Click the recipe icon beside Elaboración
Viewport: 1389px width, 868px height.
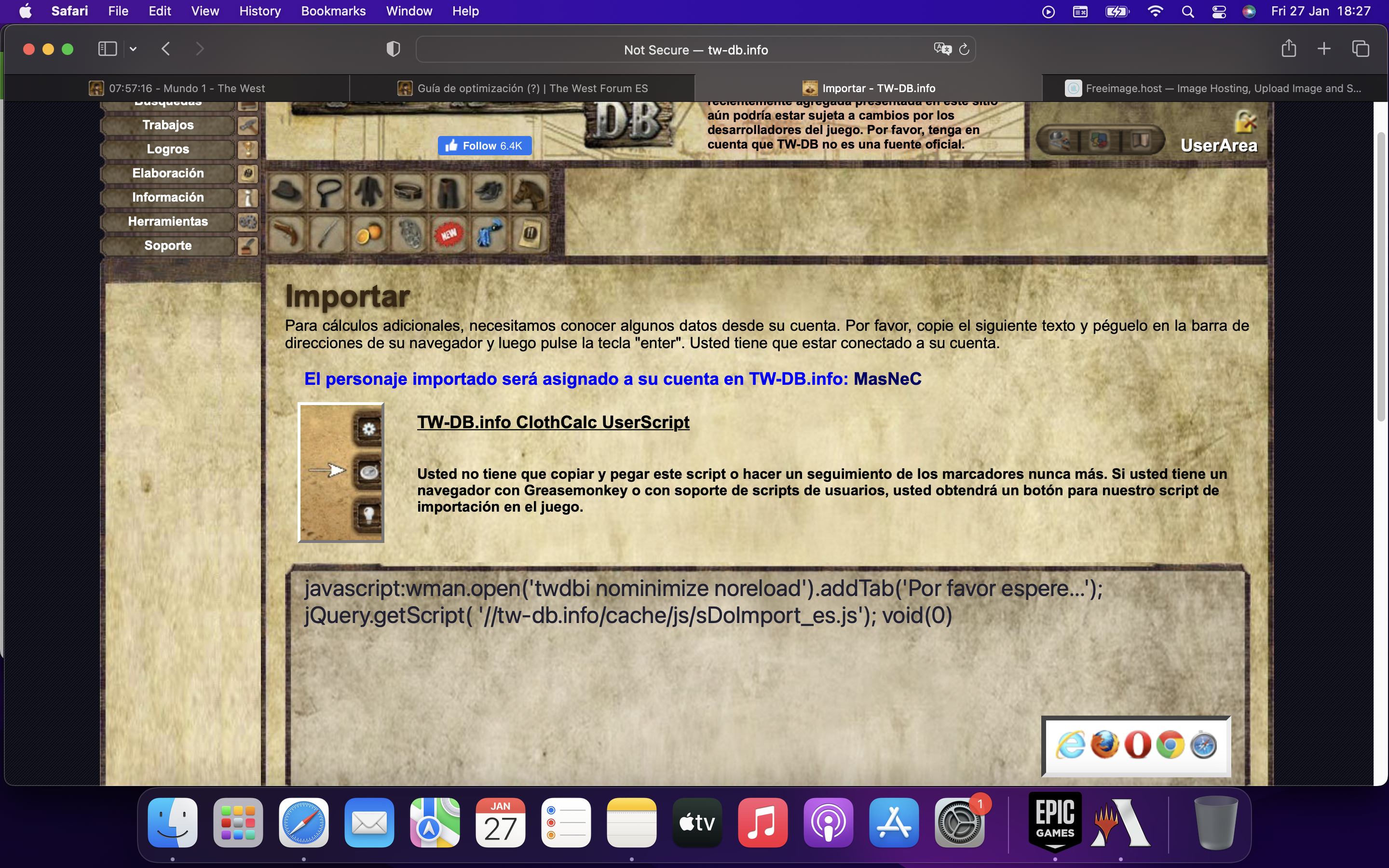point(248,174)
